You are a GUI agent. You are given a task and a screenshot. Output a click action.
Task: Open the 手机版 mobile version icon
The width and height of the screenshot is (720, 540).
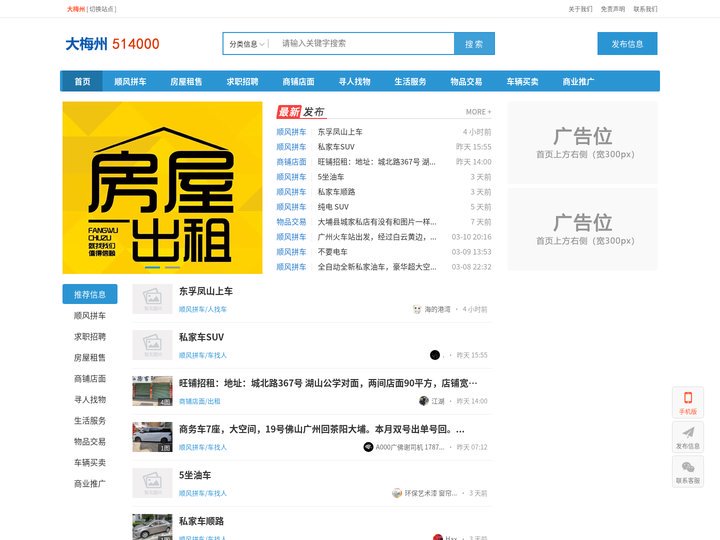(x=687, y=402)
